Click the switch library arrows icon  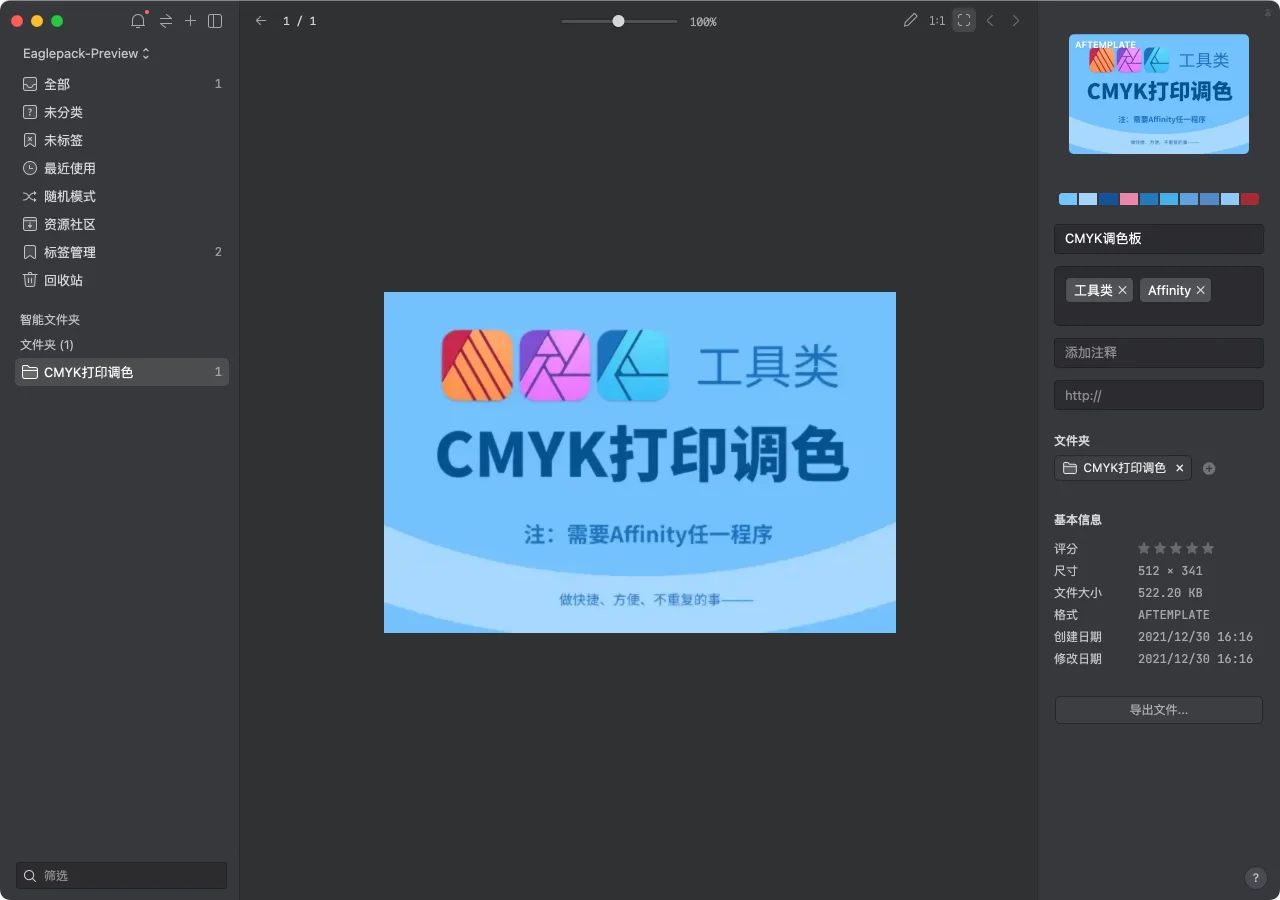[x=166, y=21]
